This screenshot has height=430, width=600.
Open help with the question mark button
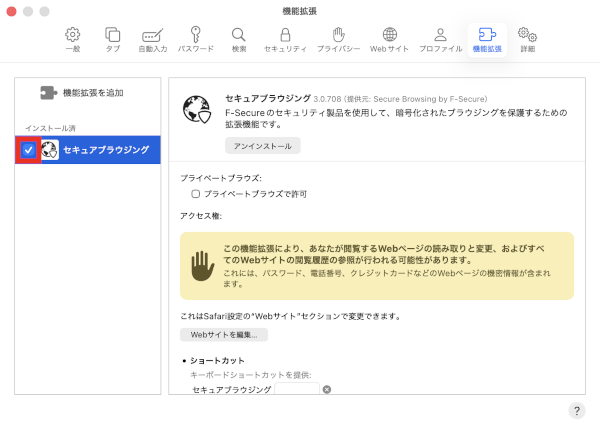(577, 410)
